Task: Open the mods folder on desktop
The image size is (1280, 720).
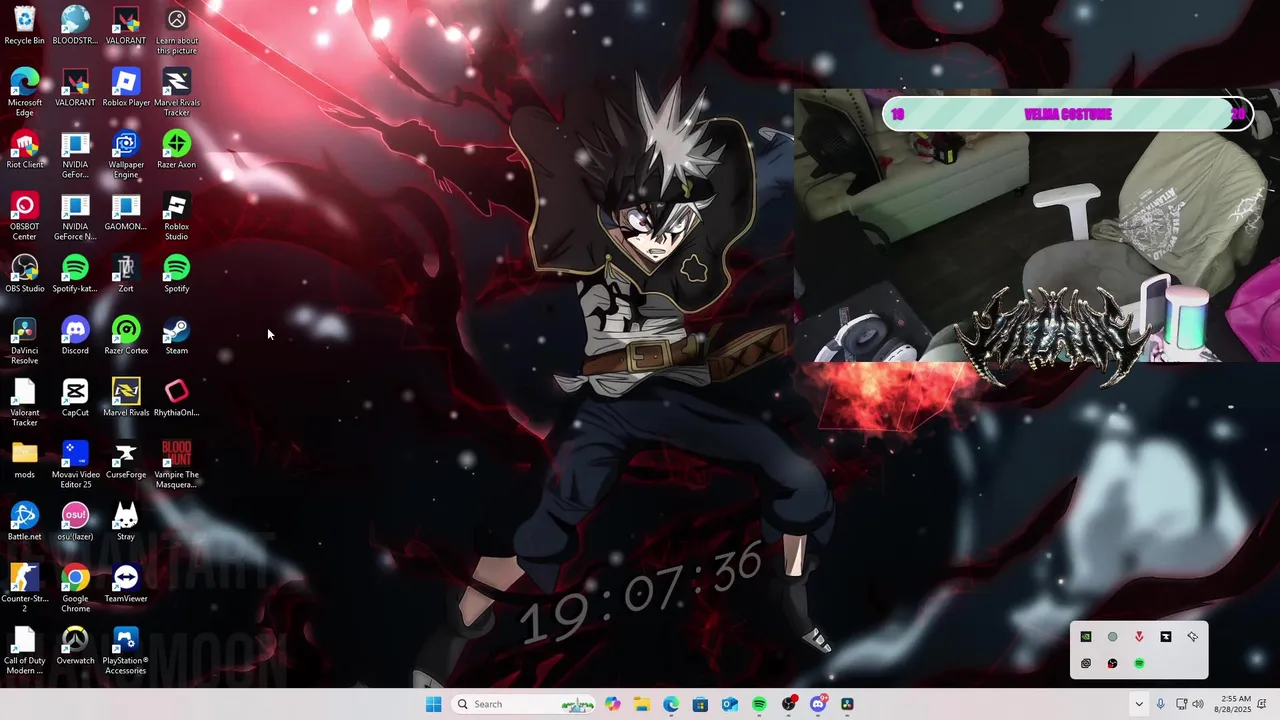Action: coord(24,460)
